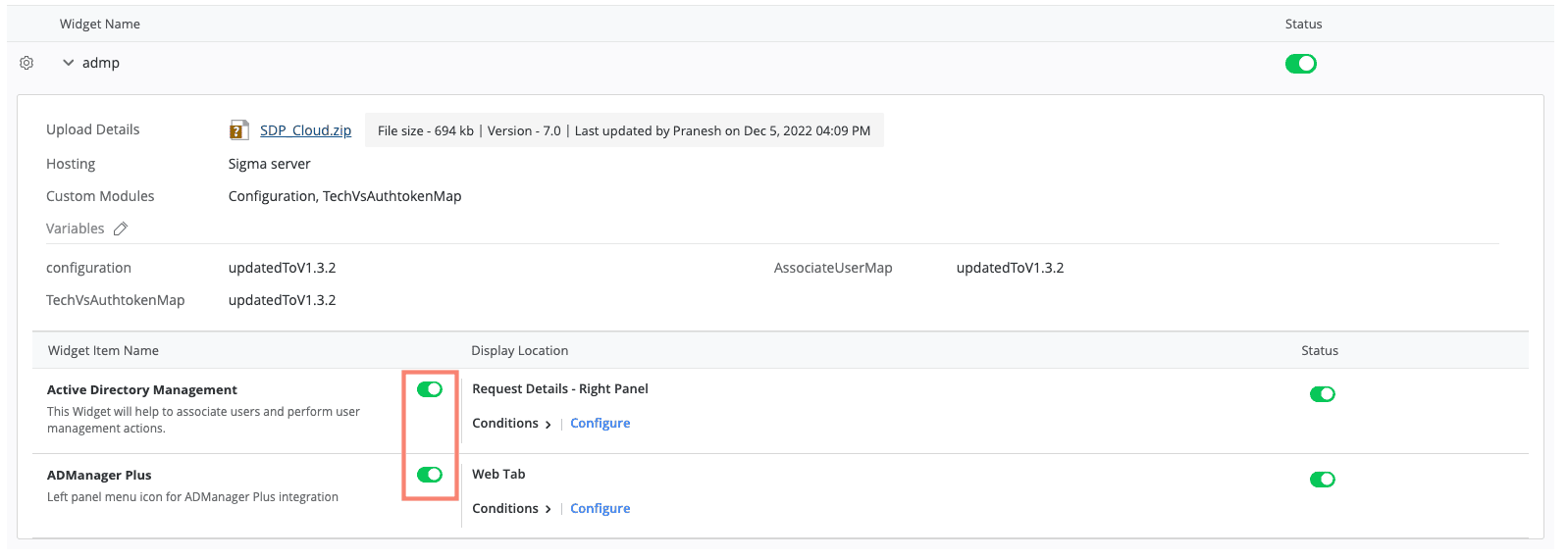This screenshot has width=1568, height=560.
Task: Expand Conditions under Web Tab
Action: coord(511,509)
